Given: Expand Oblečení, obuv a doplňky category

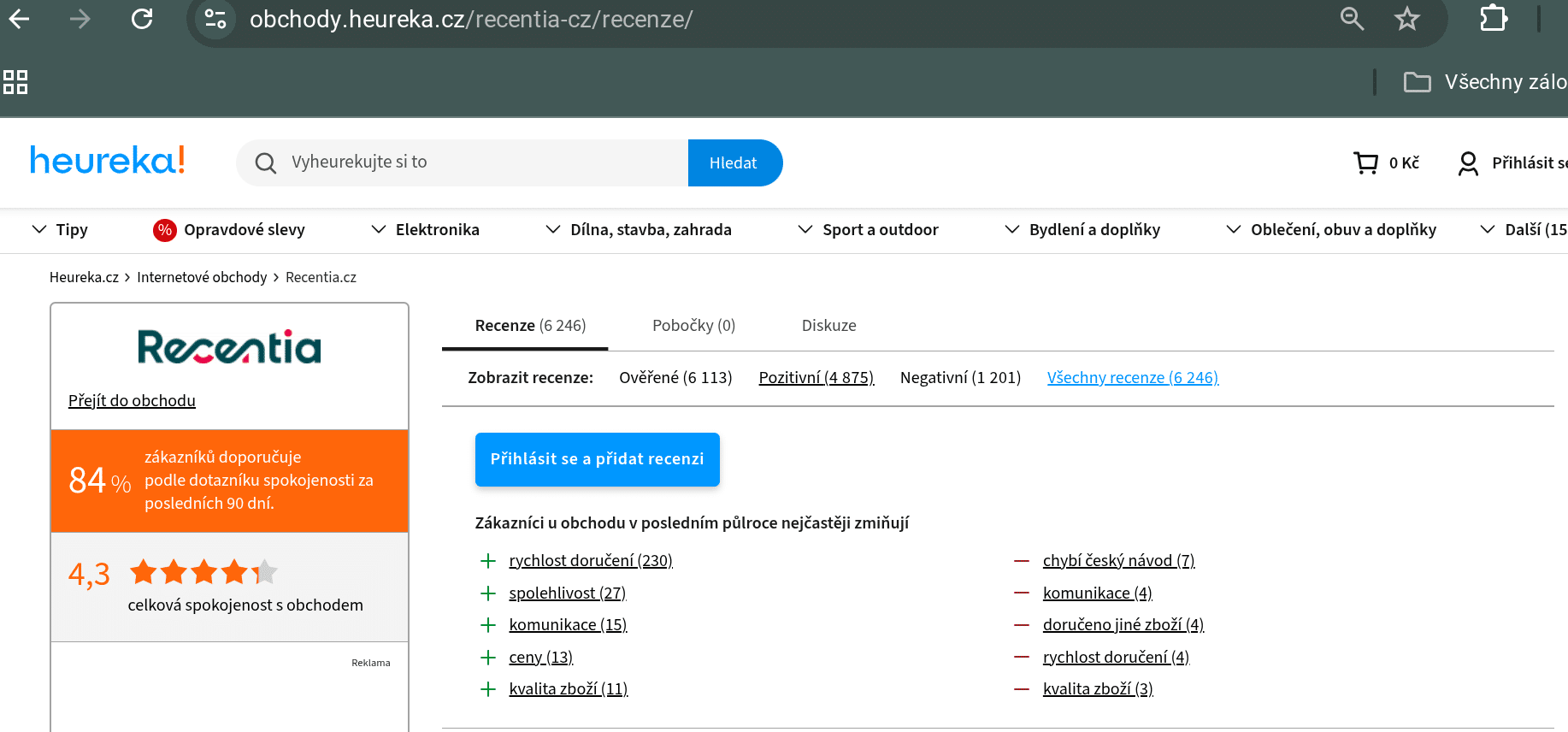Looking at the screenshot, I should coord(1331,230).
